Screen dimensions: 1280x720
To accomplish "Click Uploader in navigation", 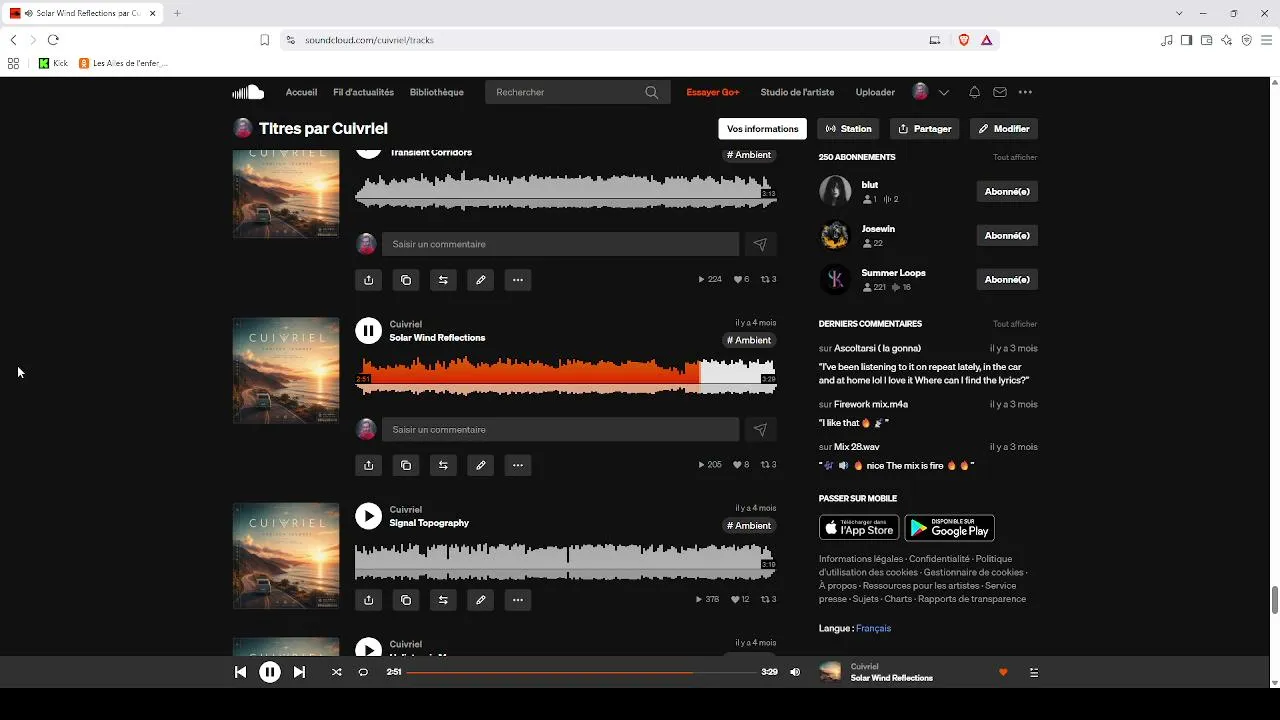I will 875,92.
